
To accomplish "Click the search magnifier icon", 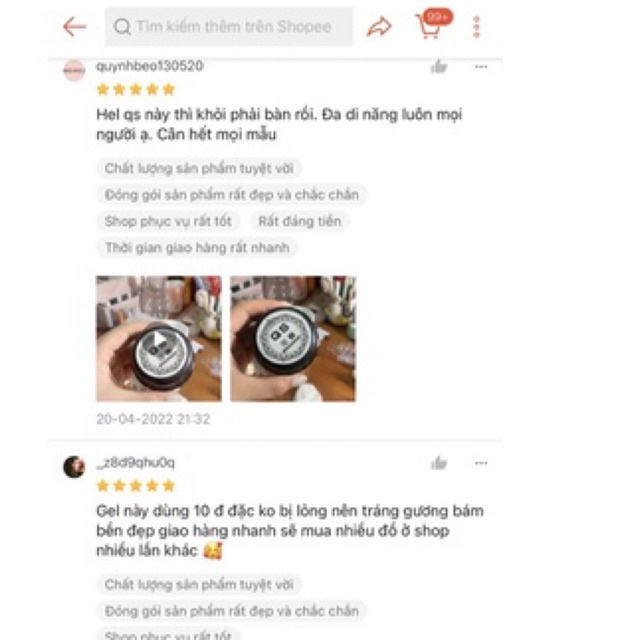I will [x=122, y=27].
